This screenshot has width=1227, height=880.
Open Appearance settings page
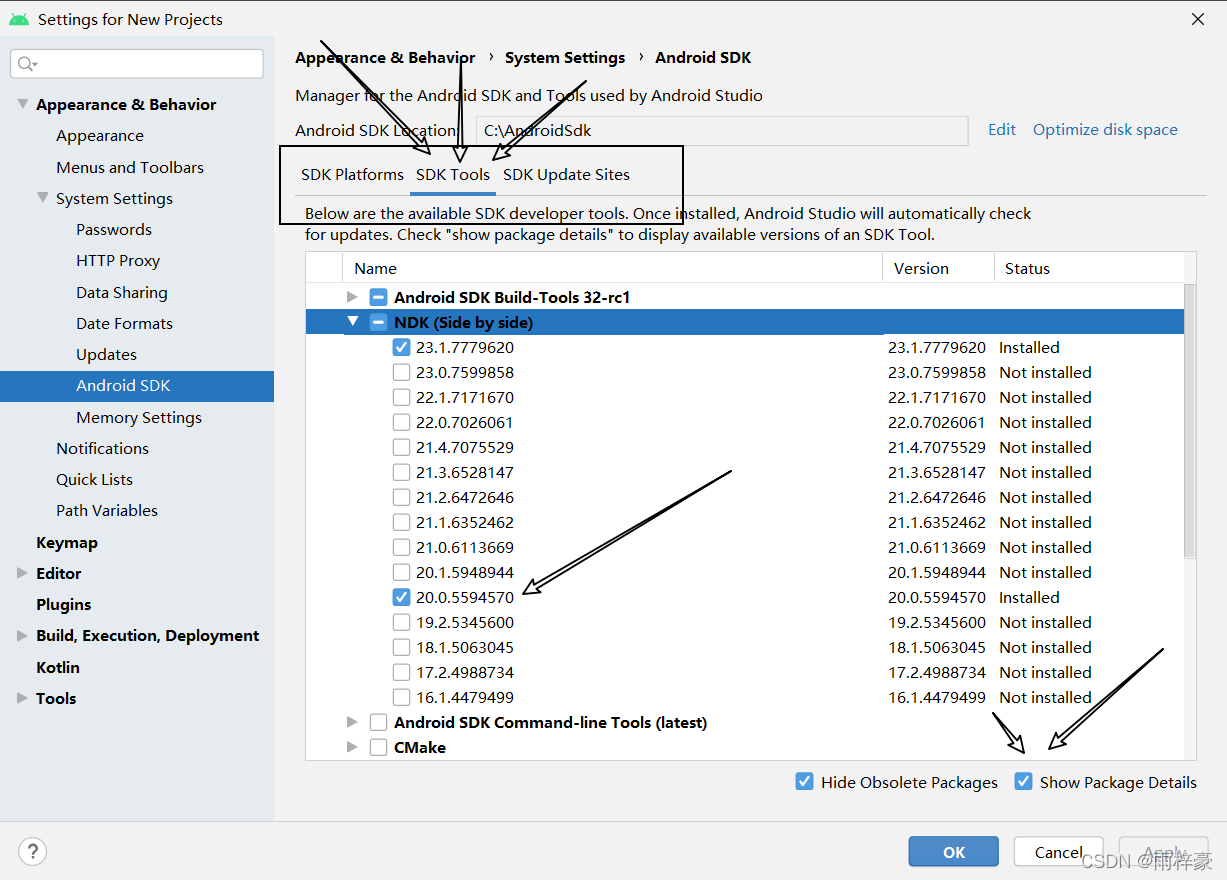[100, 136]
